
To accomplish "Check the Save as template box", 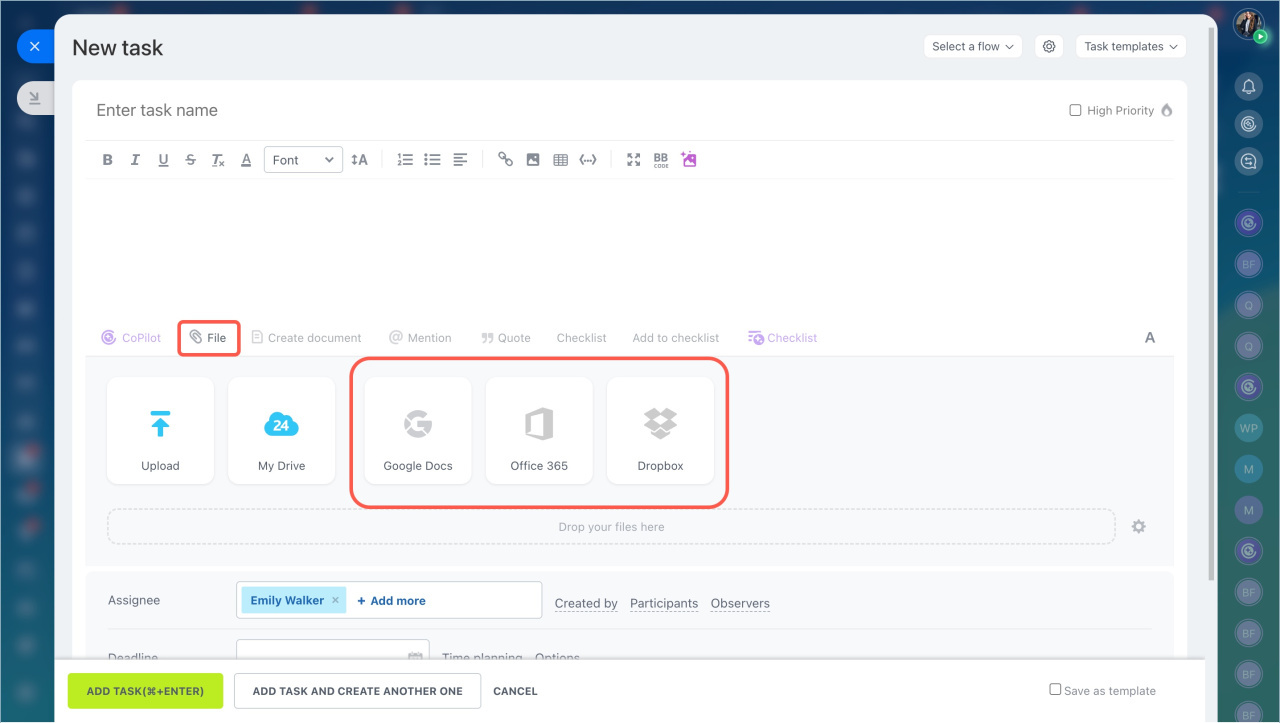I will [x=1055, y=690].
